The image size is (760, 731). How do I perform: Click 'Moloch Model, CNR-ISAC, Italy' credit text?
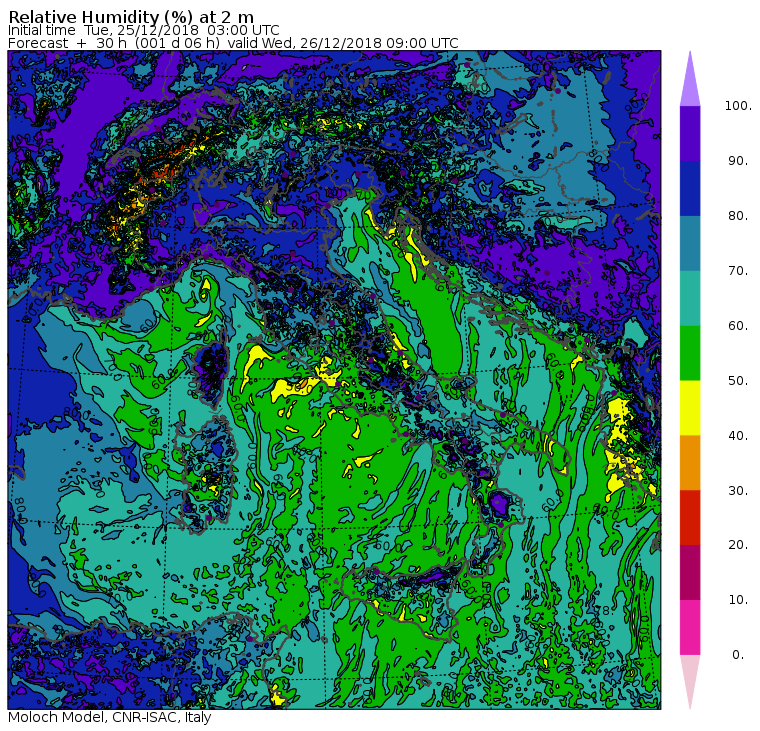pos(110,717)
